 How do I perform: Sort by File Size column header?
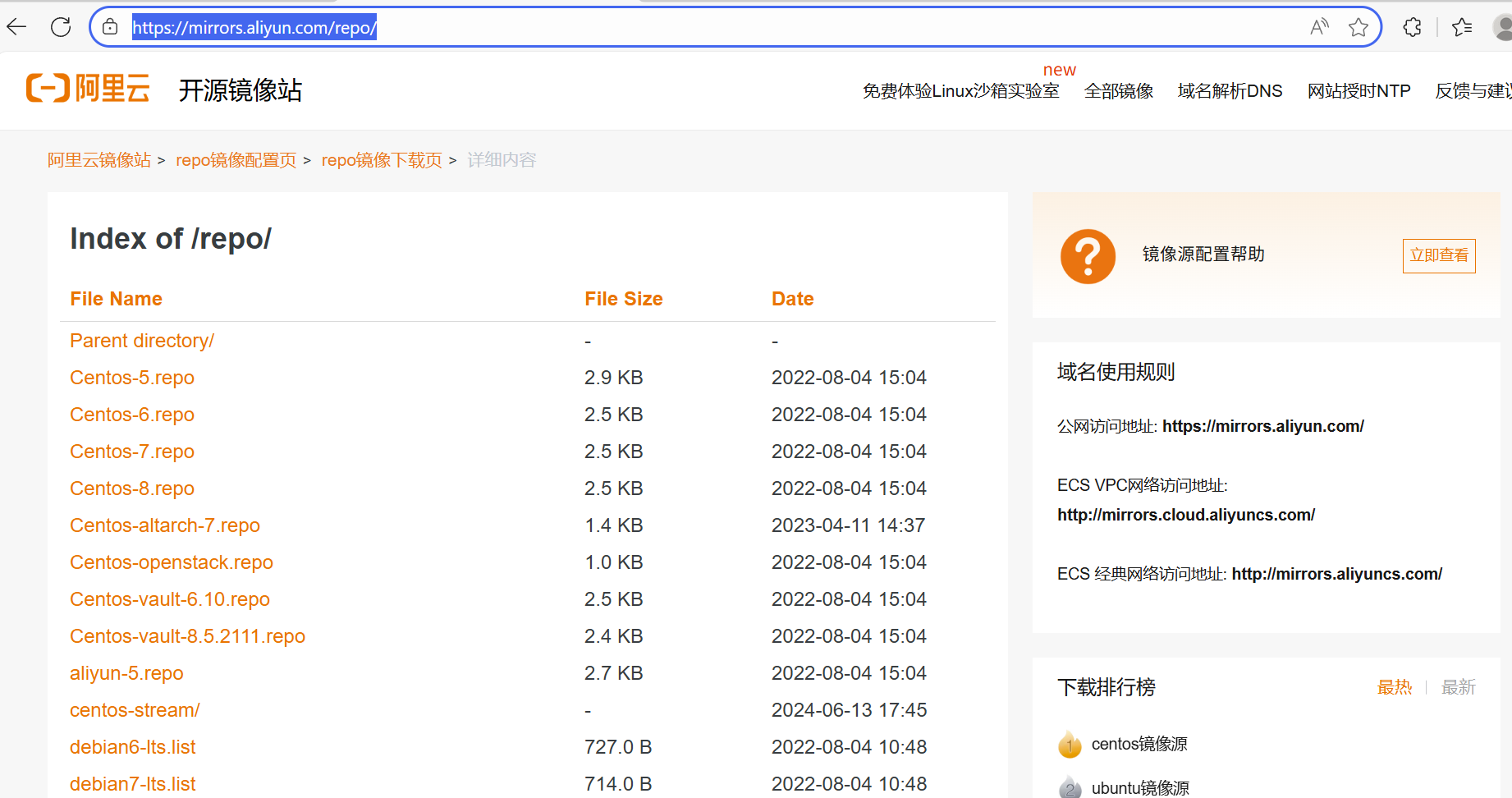coord(623,299)
